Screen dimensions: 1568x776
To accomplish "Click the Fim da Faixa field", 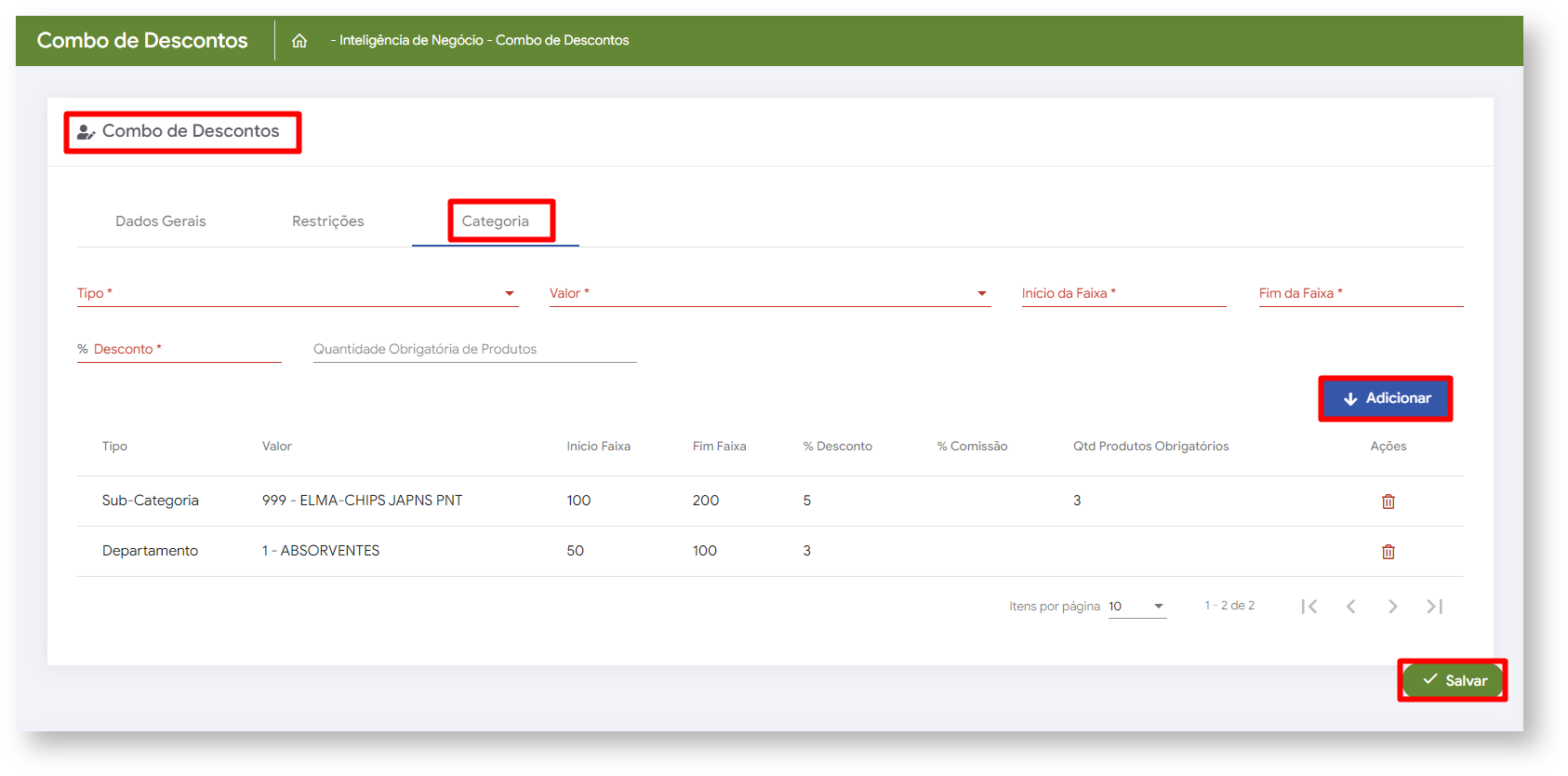I will (x=1360, y=294).
